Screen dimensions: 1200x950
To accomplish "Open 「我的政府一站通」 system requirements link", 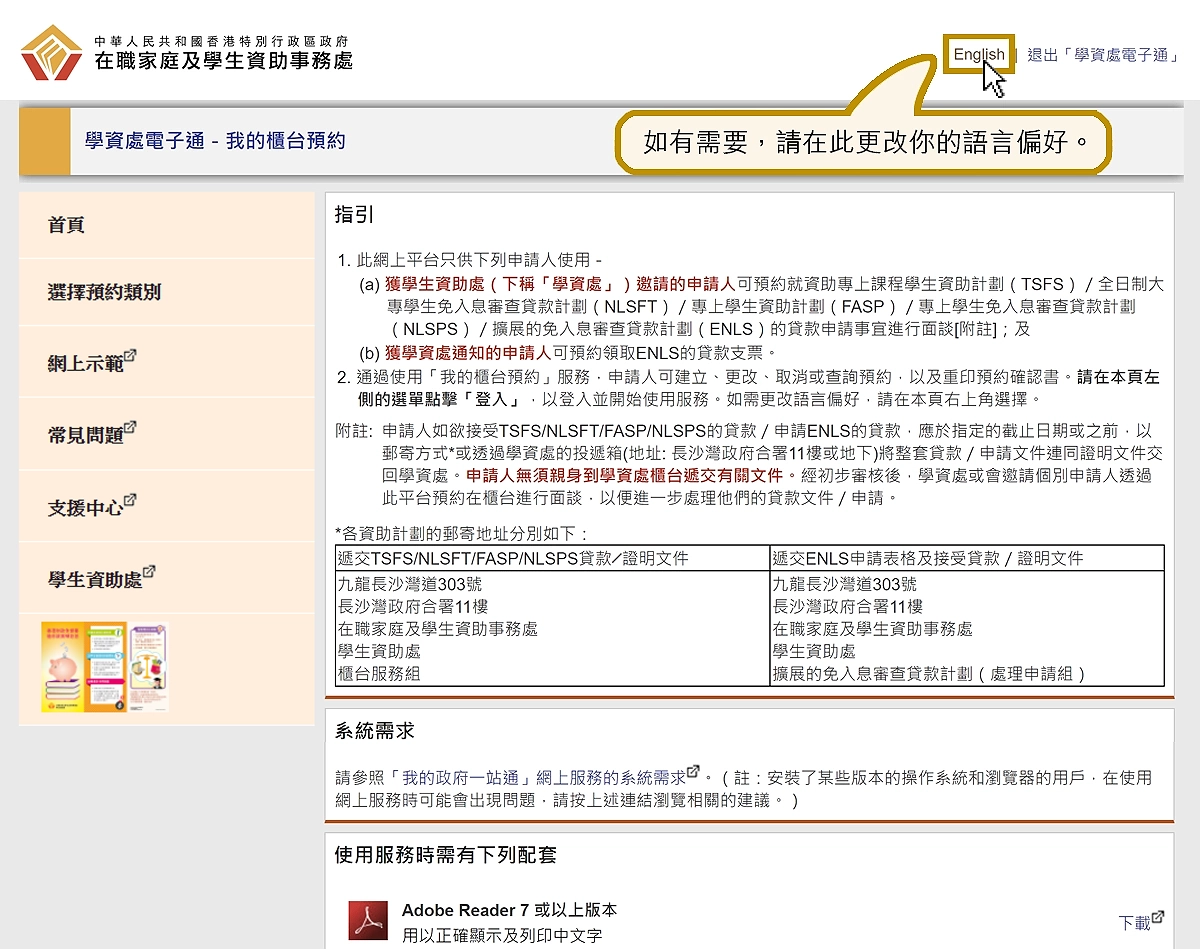I will (545, 777).
